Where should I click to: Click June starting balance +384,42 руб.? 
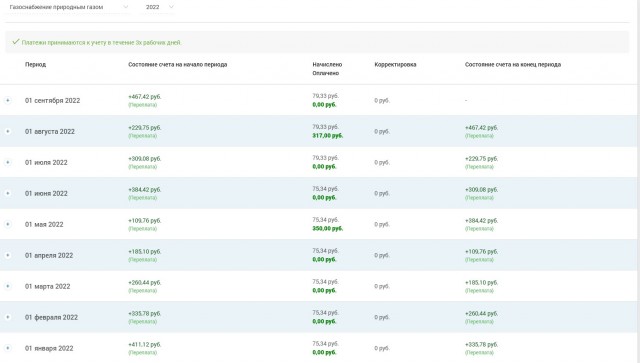pyautogui.click(x=144, y=190)
